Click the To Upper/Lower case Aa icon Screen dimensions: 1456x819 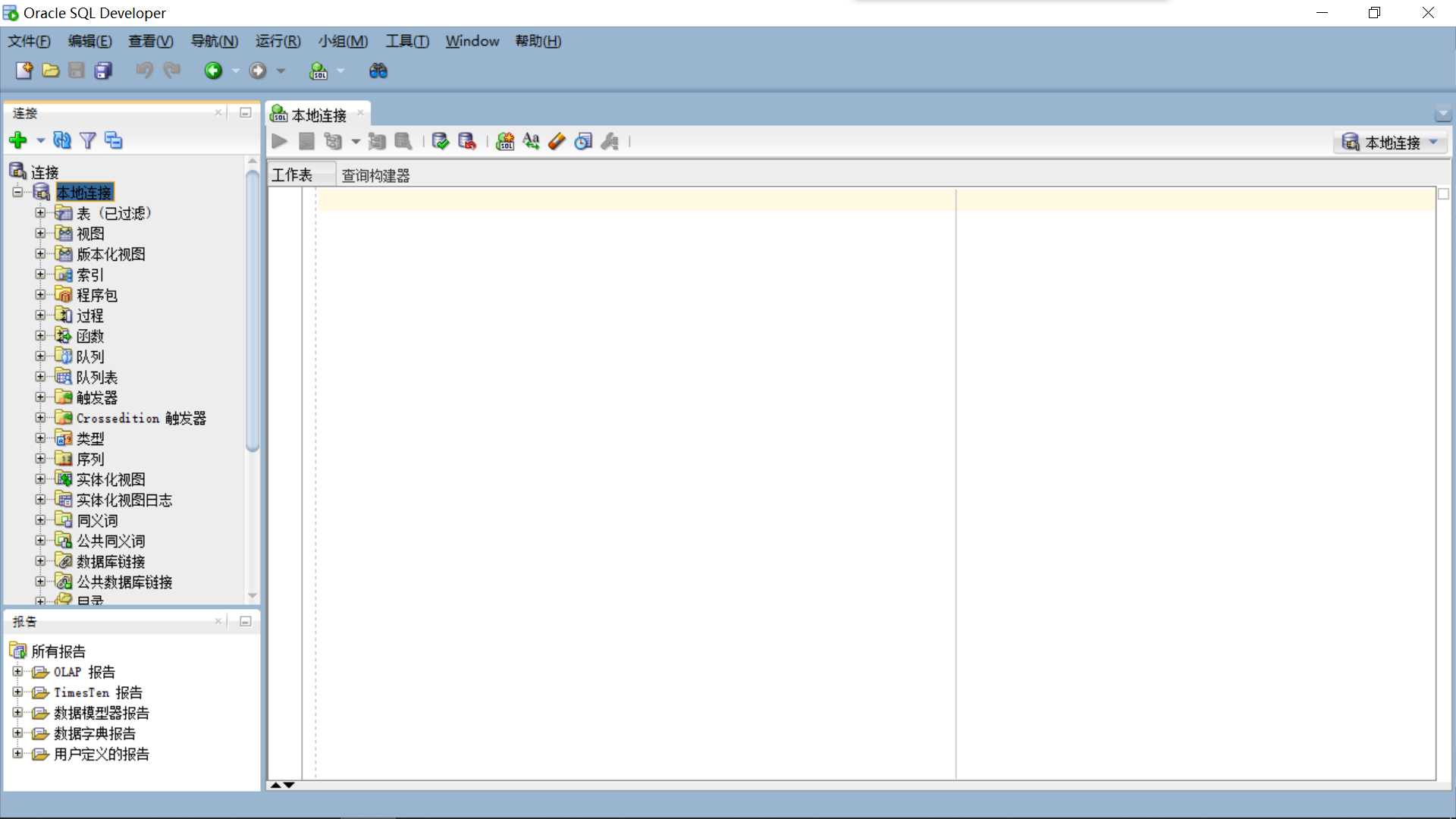coord(531,141)
